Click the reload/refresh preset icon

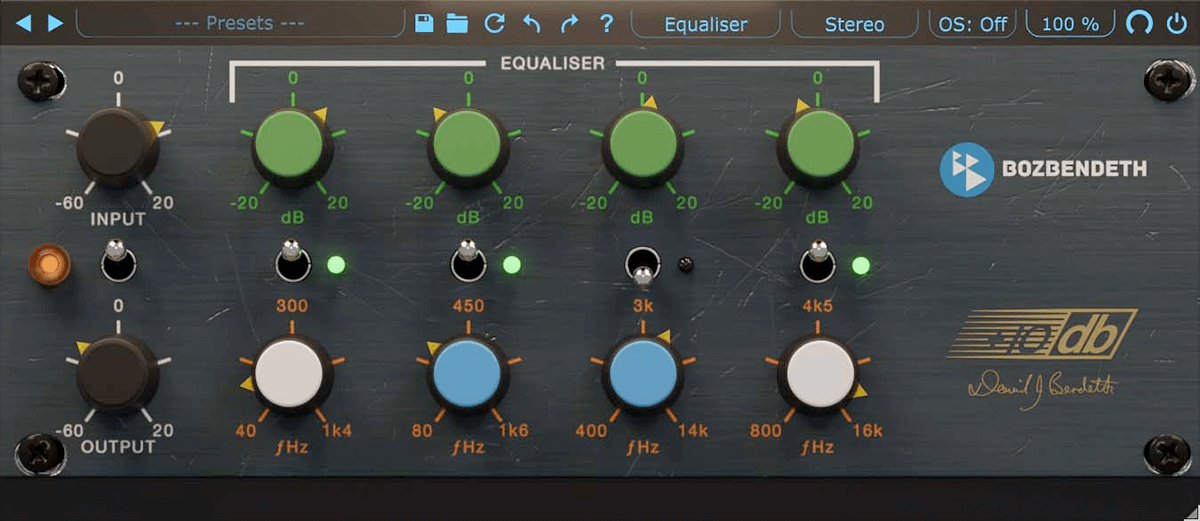click(x=494, y=23)
